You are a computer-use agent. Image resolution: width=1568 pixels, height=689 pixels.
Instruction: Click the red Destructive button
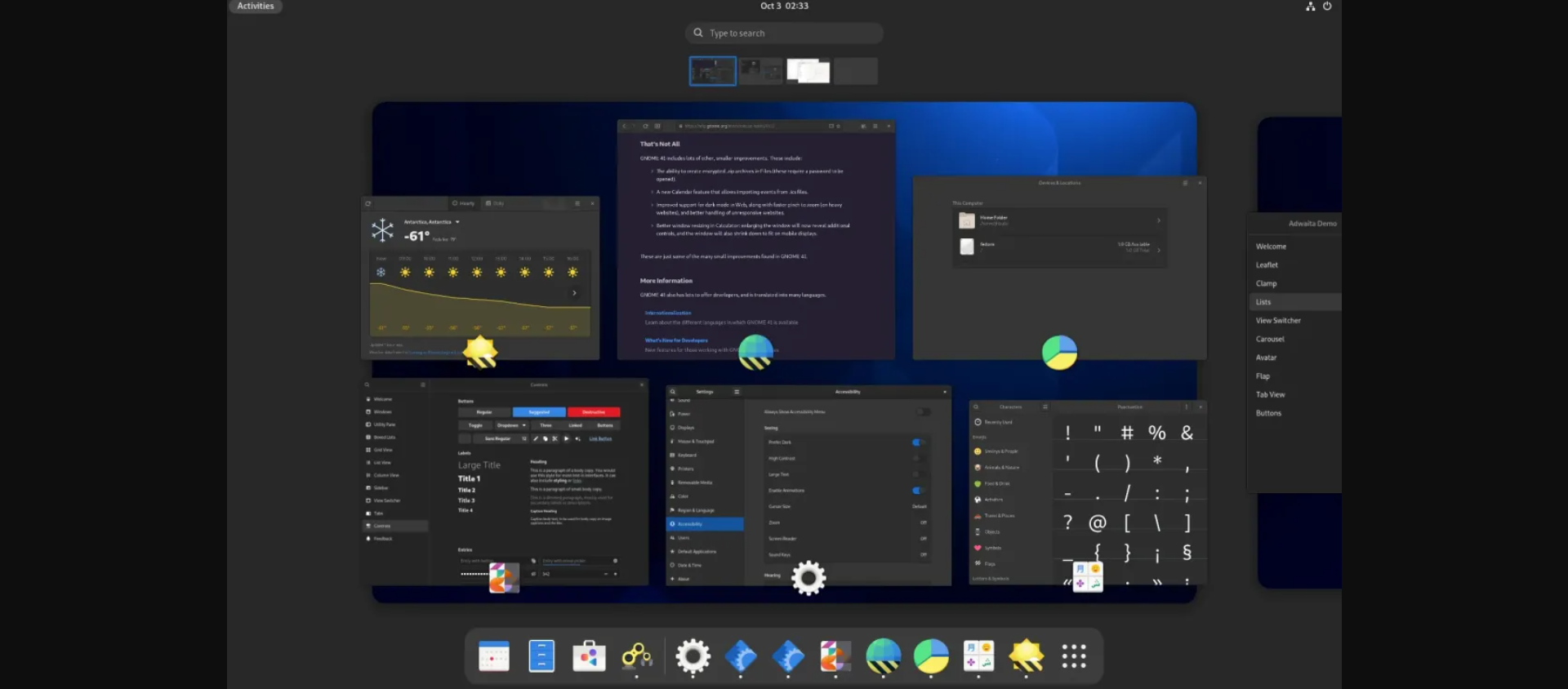coord(594,412)
